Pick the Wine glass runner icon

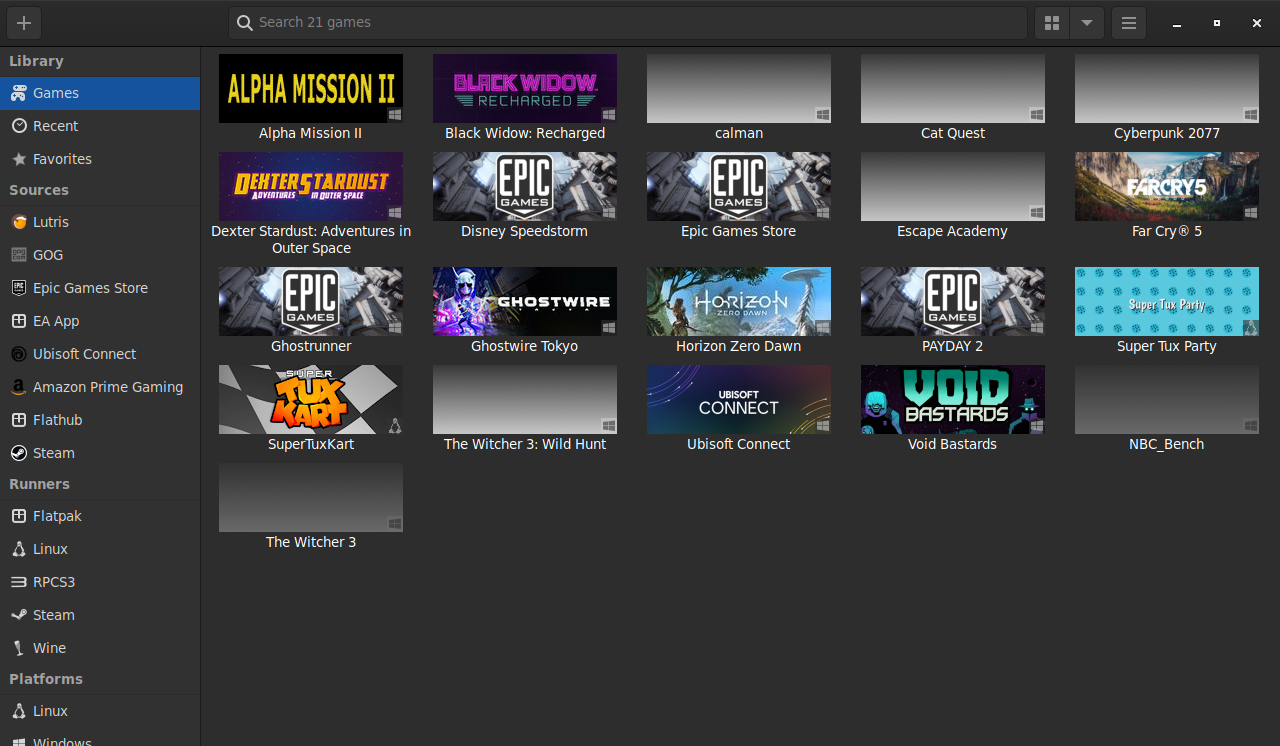click(x=19, y=648)
